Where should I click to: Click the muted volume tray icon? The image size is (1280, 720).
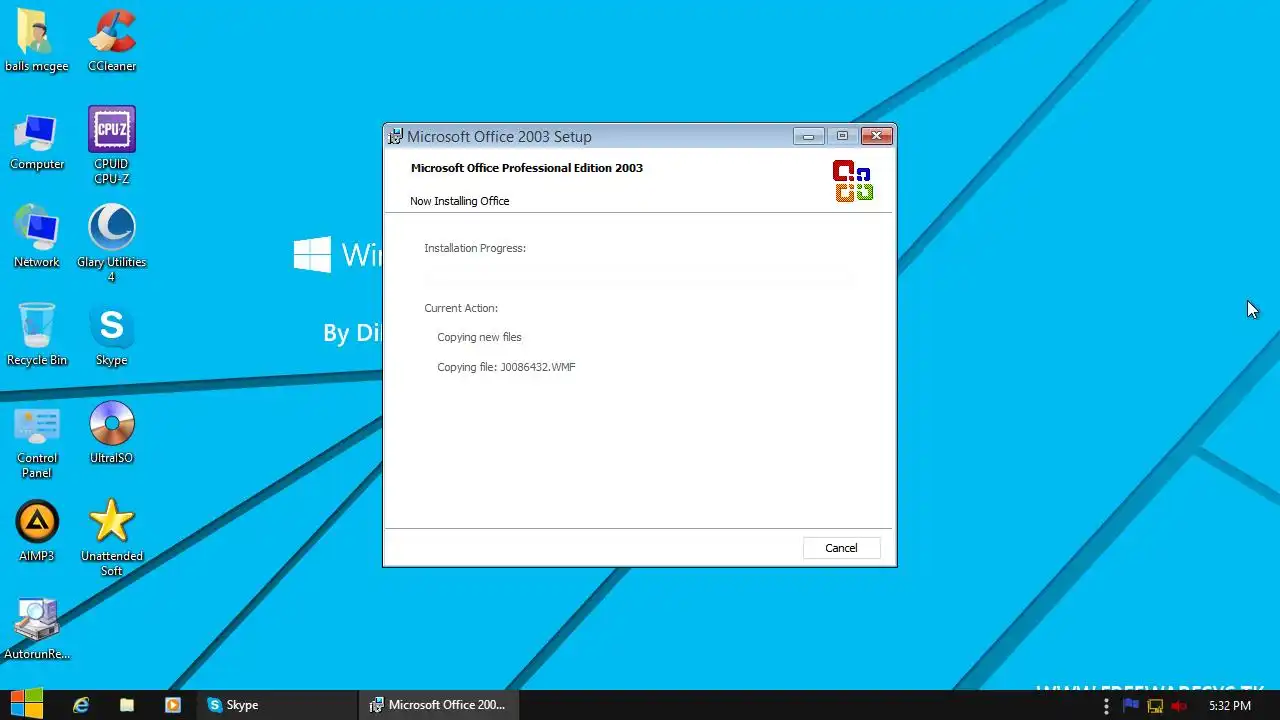1179,705
